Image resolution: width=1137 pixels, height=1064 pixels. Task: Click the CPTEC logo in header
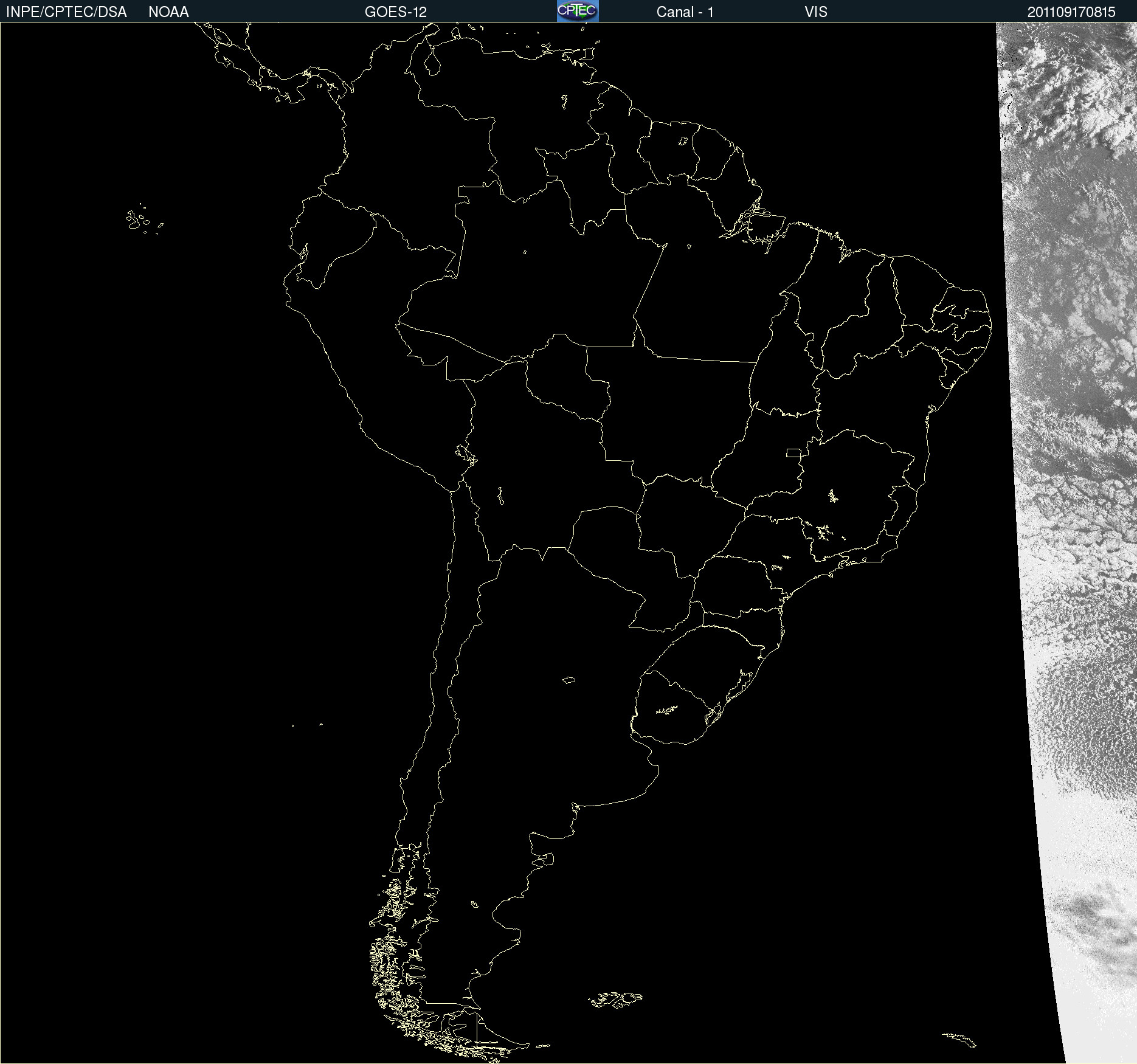[578, 11]
